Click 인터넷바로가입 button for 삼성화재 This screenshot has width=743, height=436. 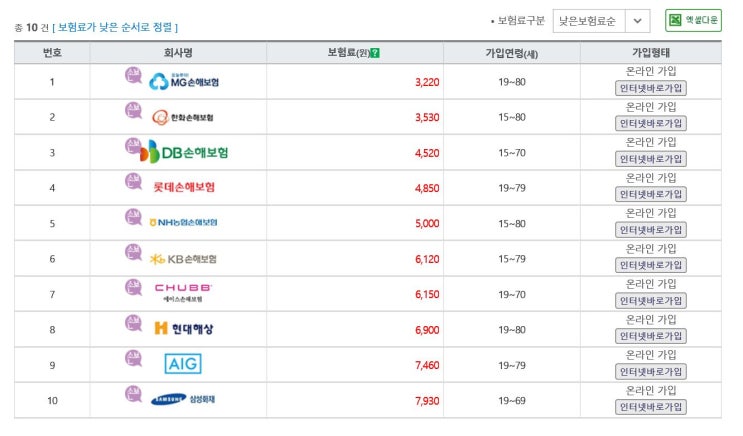coord(651,407)
